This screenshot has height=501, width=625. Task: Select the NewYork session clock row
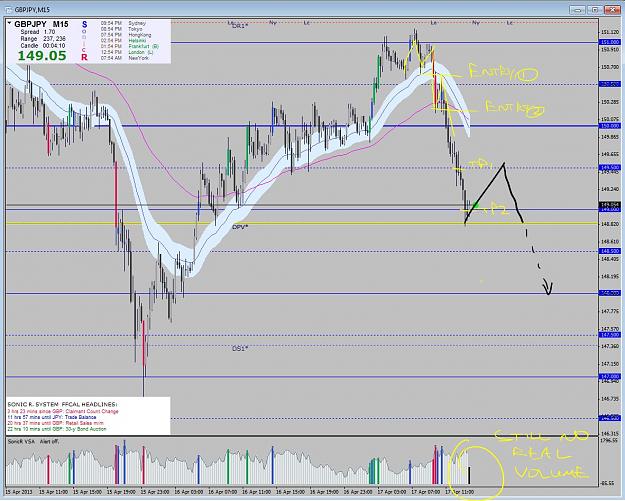click(124, 58)
